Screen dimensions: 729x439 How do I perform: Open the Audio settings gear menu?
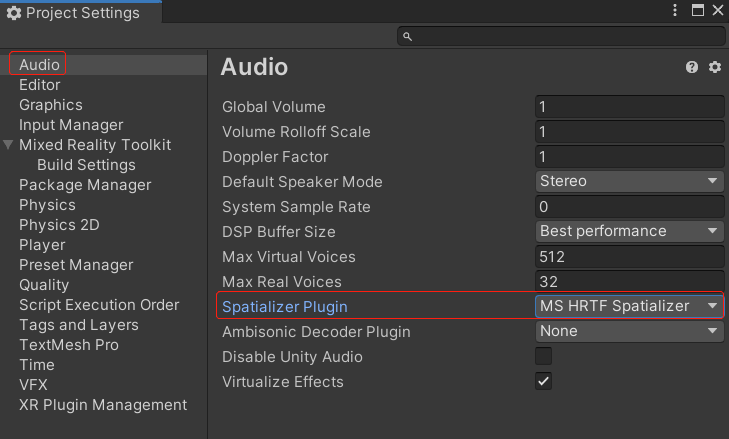[x=714, y=67]
